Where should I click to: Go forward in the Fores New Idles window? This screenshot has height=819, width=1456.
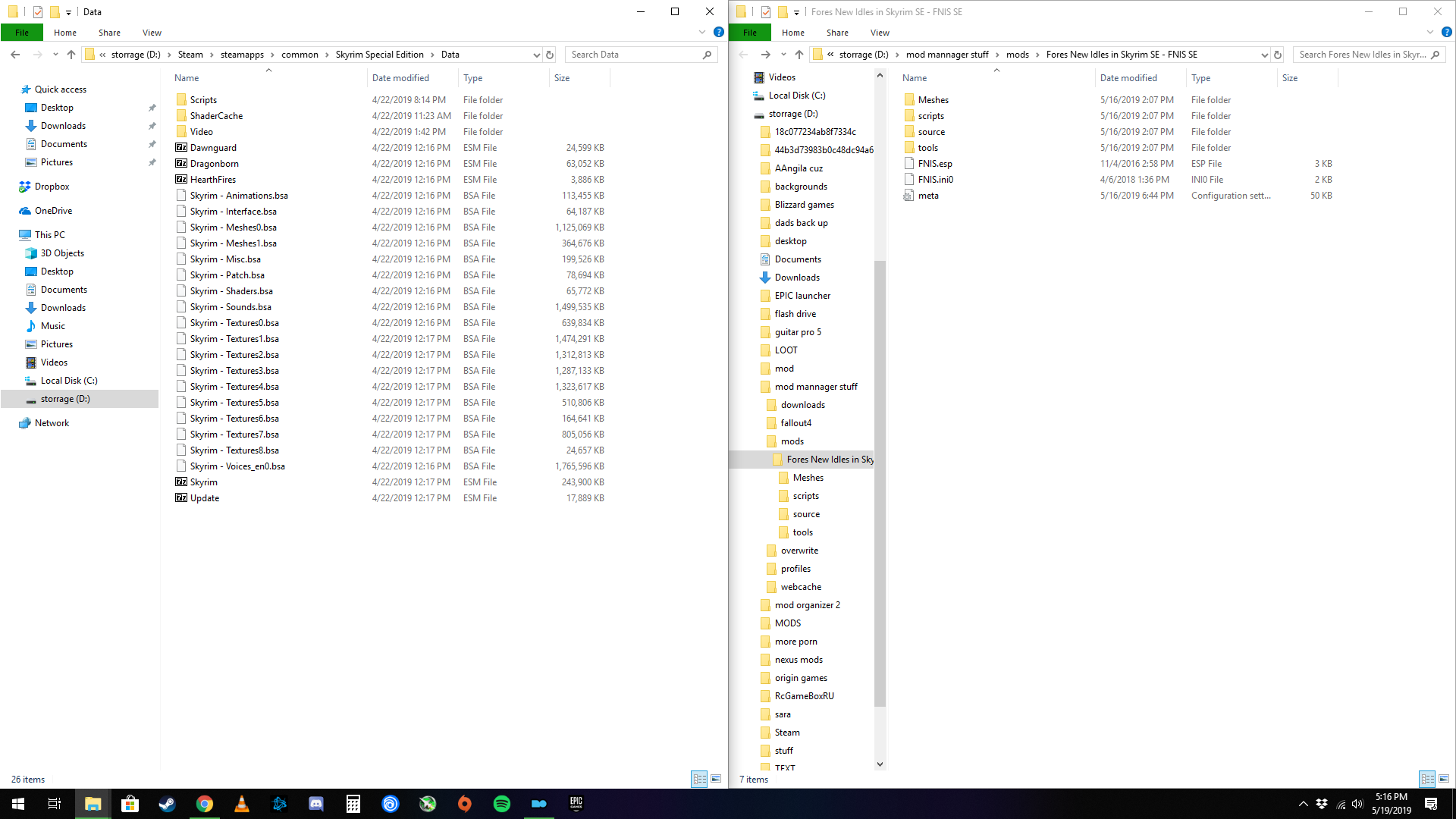point(765,55)
